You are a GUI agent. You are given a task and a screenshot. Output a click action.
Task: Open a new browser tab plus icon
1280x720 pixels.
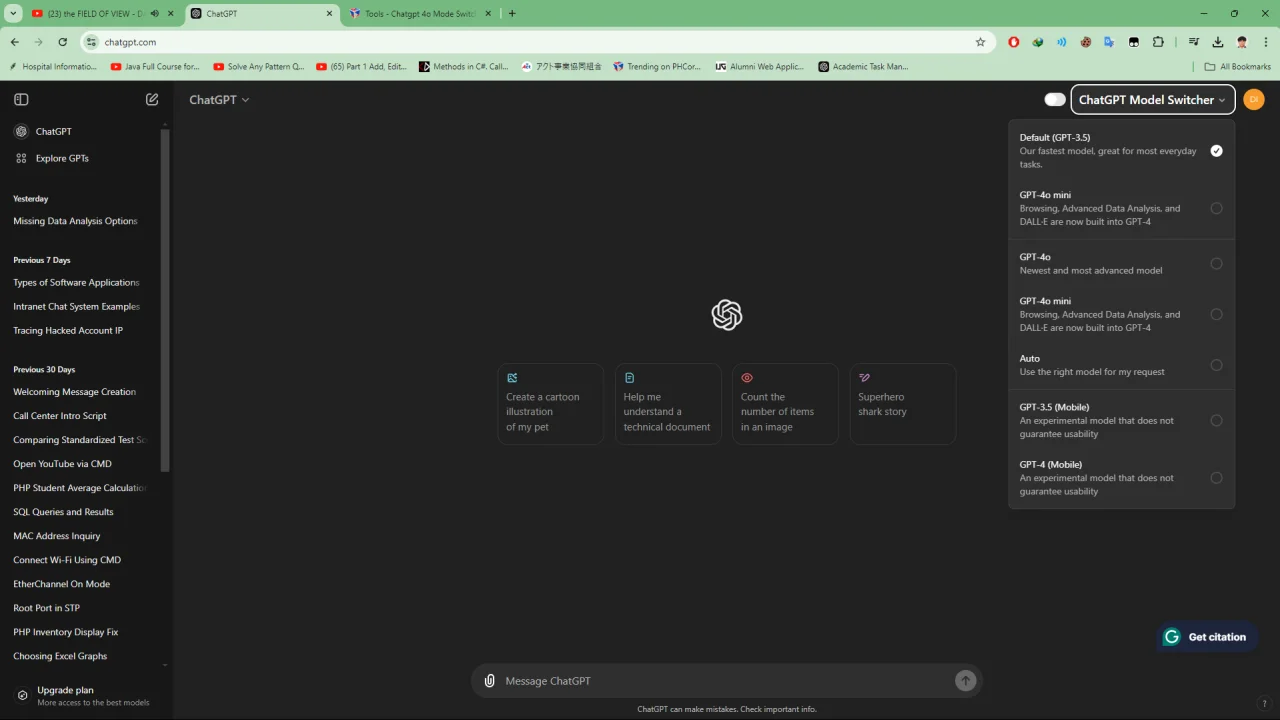512,14
